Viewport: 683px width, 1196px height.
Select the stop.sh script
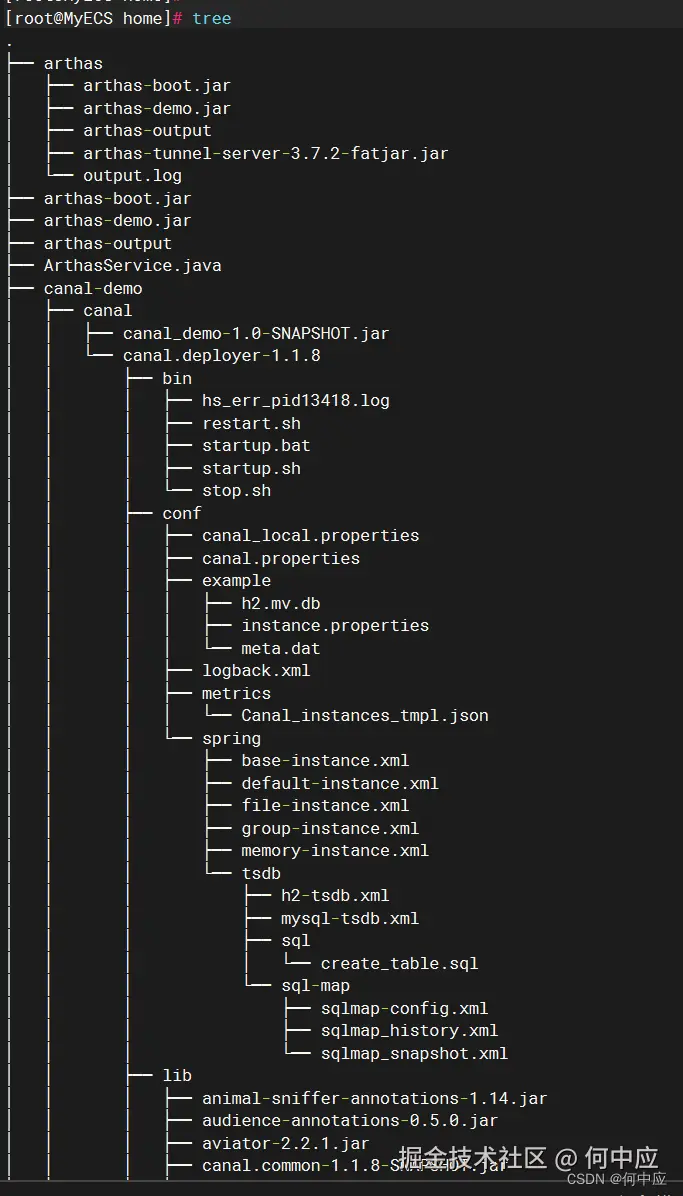tap(236, 491)
